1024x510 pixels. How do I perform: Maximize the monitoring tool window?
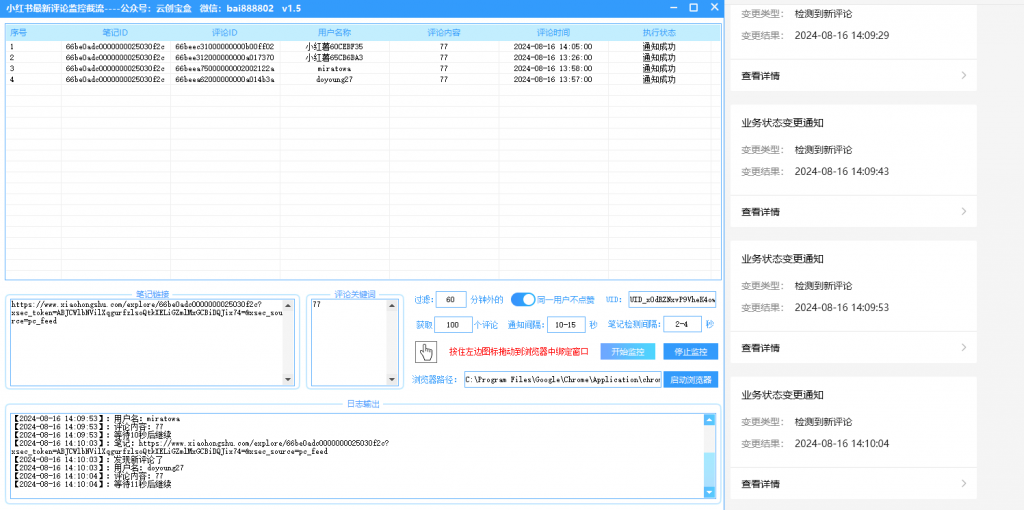pos(693,8)
